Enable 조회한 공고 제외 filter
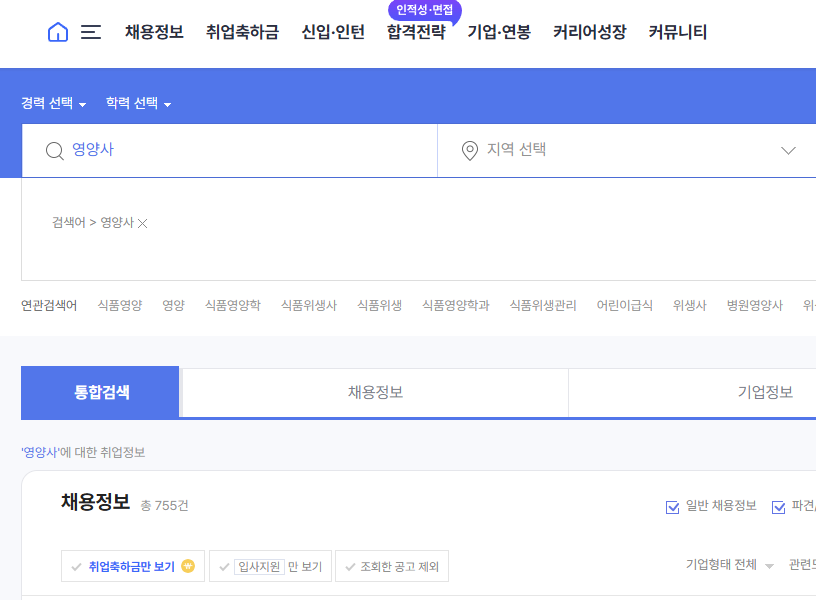Image resolution: width=816 pixels, height=600 pixels. [x=392, y=566]
